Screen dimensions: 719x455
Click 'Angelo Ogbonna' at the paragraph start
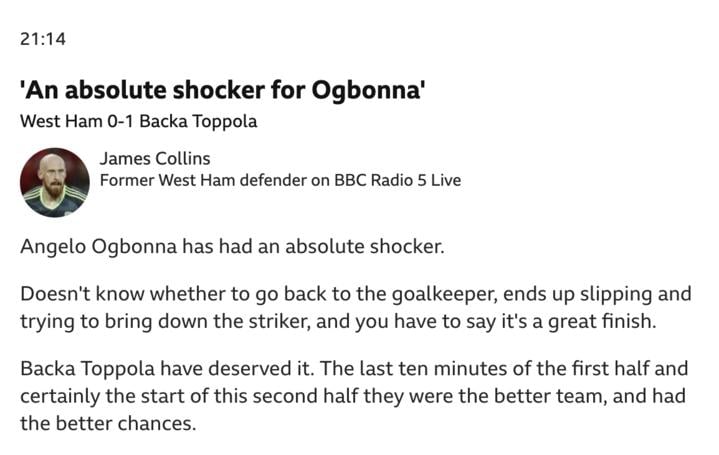point(98,247)
